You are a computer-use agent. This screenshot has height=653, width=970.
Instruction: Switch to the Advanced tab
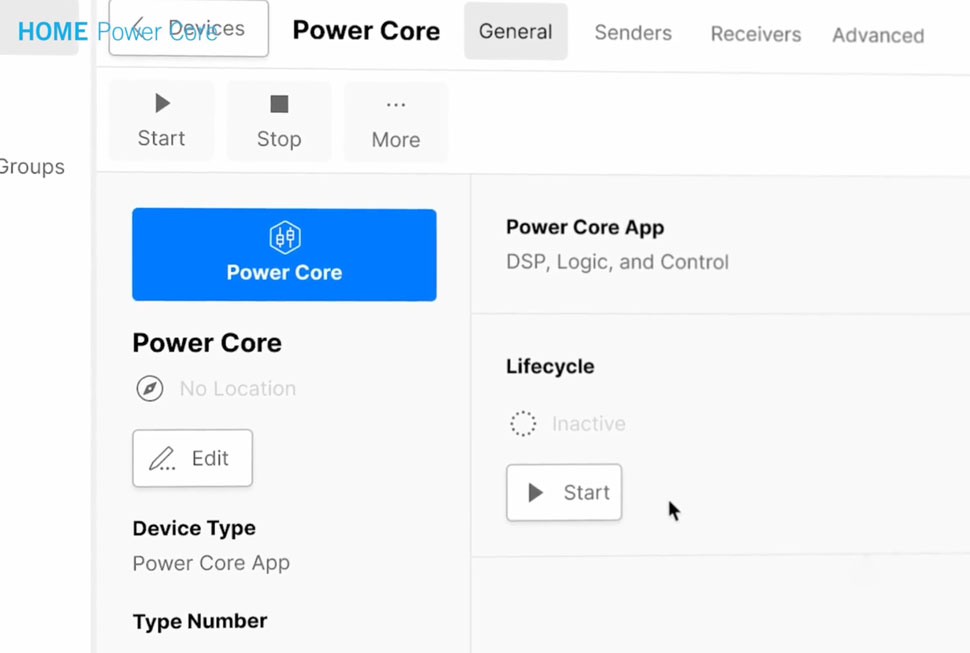(x=878, y=35)
